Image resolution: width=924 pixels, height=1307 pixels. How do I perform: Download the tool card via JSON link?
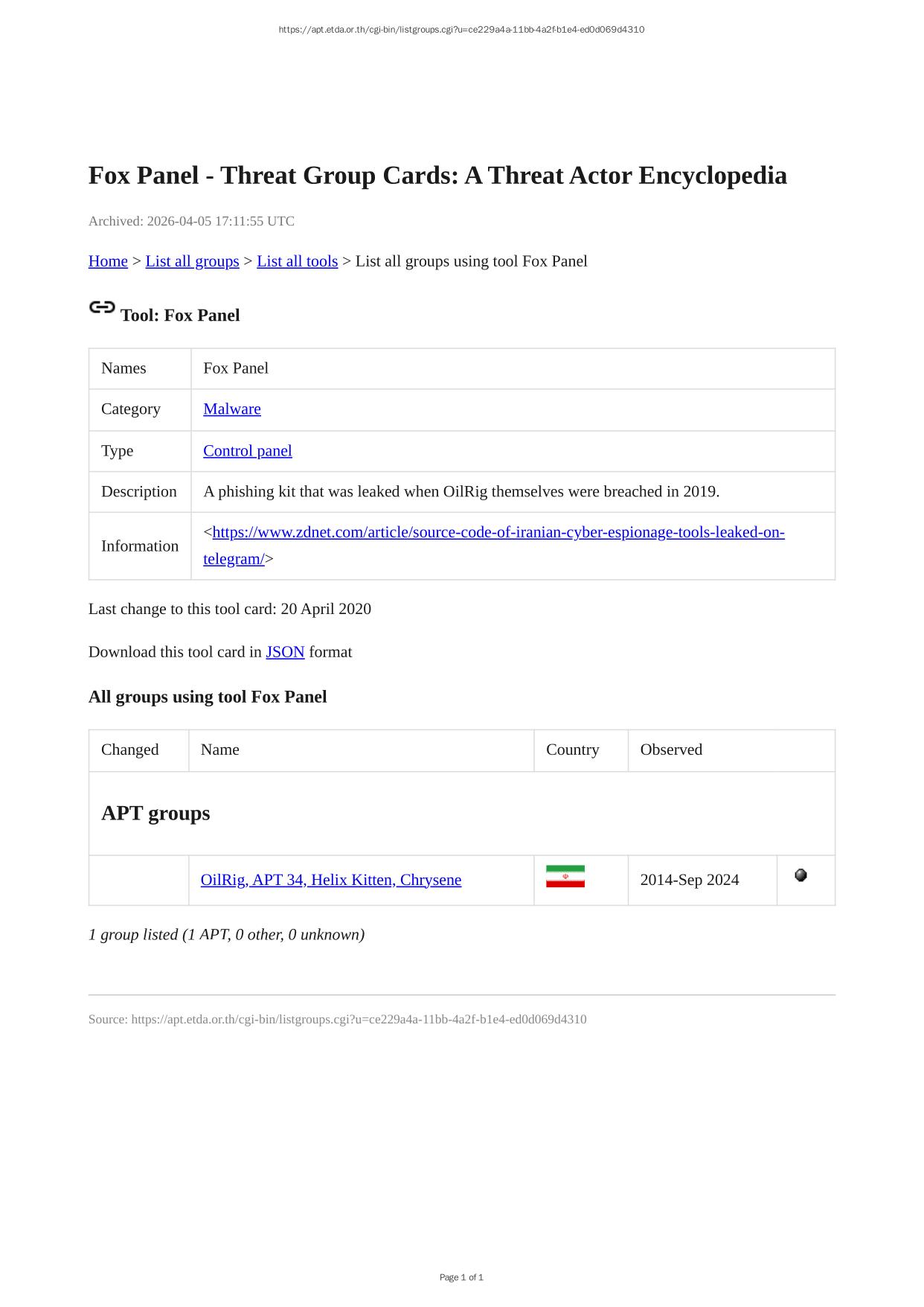click(x=285, y=652)
